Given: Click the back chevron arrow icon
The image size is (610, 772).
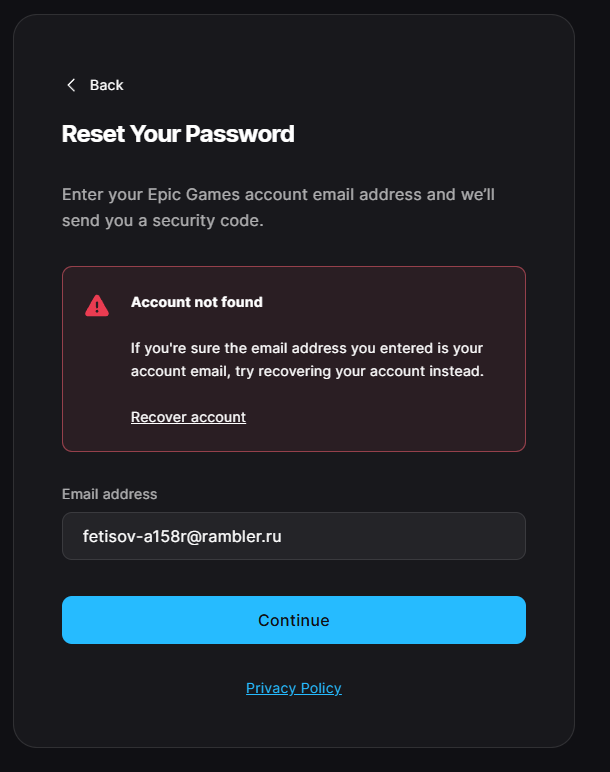Looking at the screenshot, I should click(71, 85).
